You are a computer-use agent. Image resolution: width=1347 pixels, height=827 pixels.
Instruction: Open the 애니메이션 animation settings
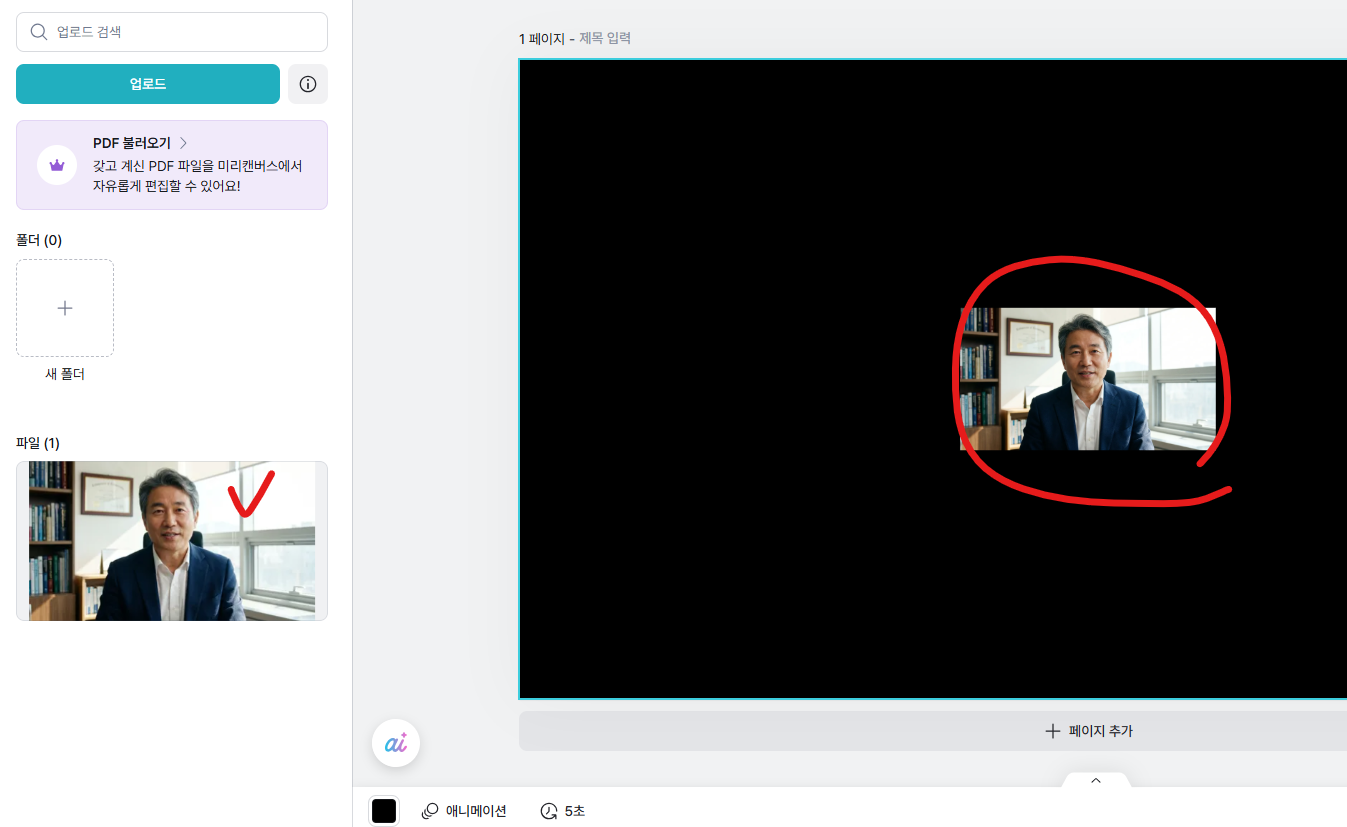tap(465, 811)
